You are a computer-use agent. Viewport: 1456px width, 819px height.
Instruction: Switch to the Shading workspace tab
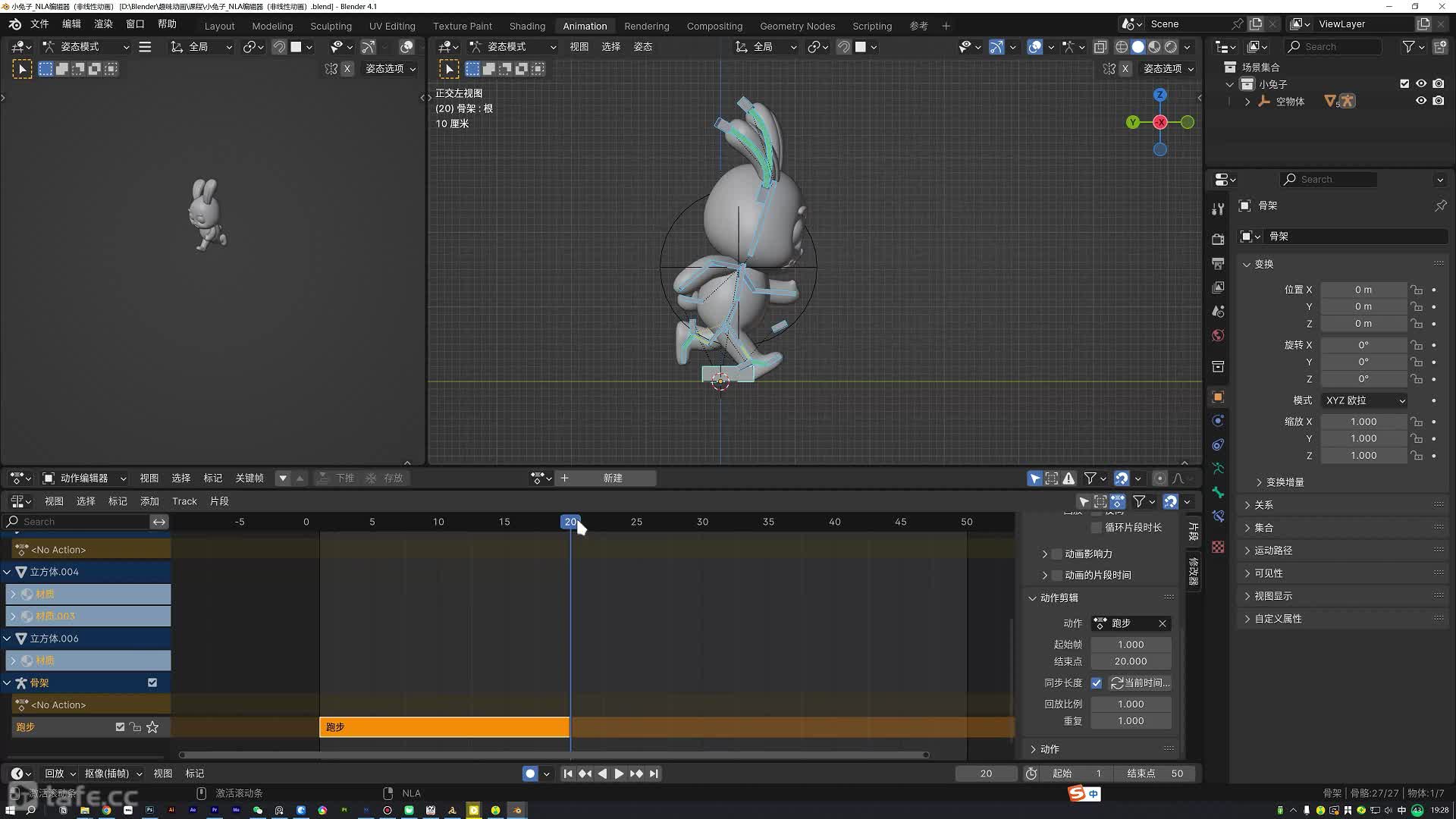[x=527, y=26]
